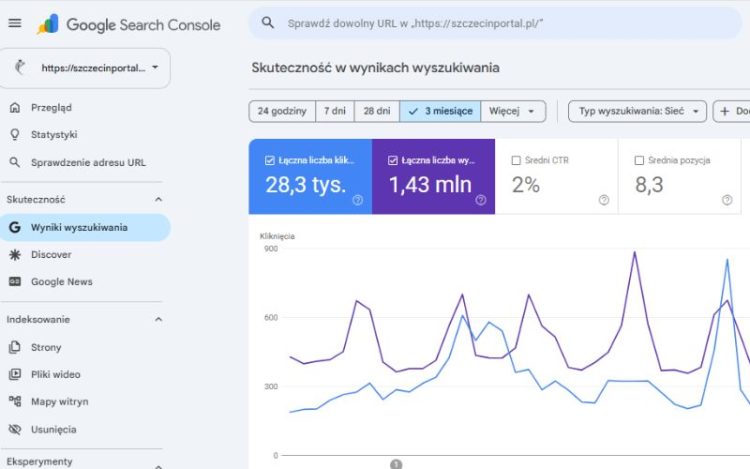750x469 pixels.
Task: Click the URL inspection search field
Action: click(495, 23)
